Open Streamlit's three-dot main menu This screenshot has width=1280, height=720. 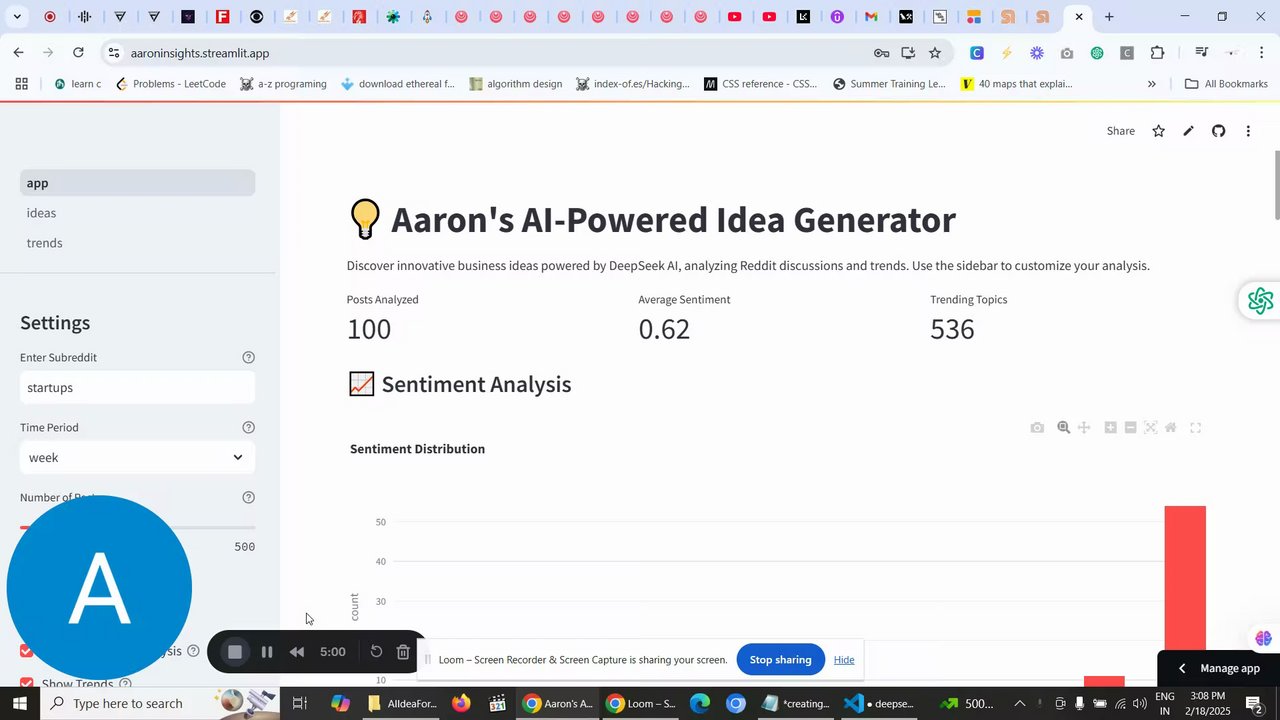tap(1248, 131)
